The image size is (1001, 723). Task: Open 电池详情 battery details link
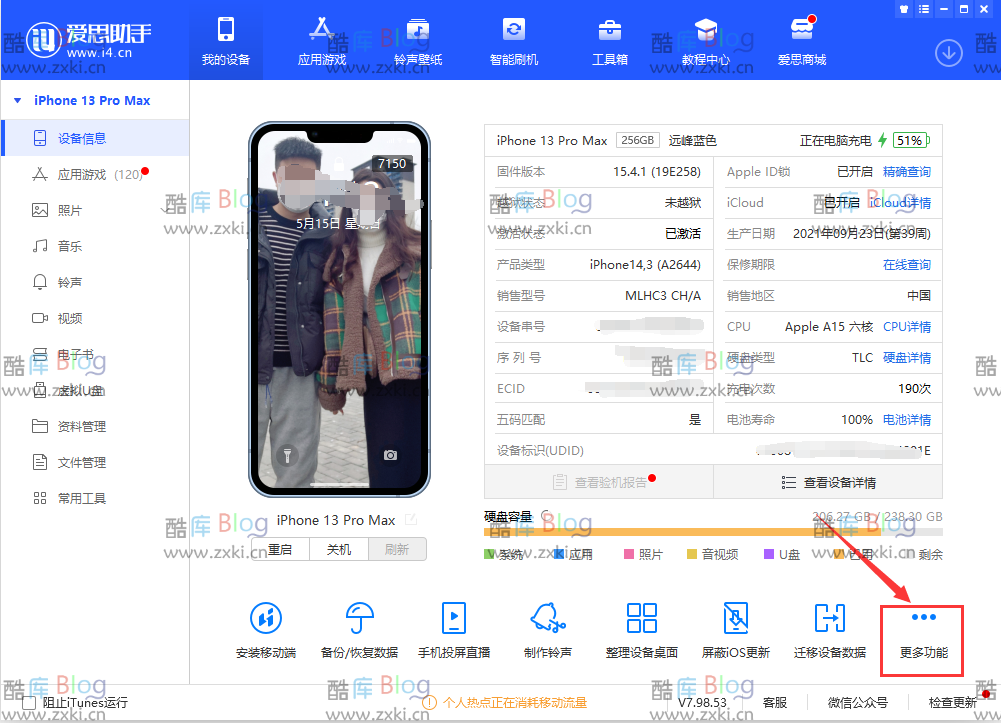coord(906,420)
